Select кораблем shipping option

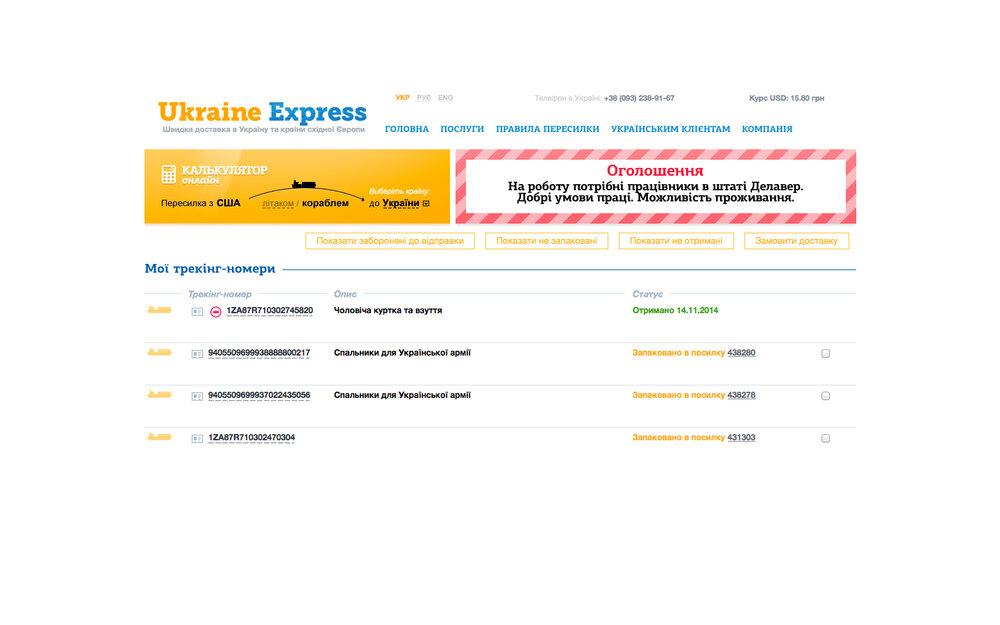tap(325, 203)
